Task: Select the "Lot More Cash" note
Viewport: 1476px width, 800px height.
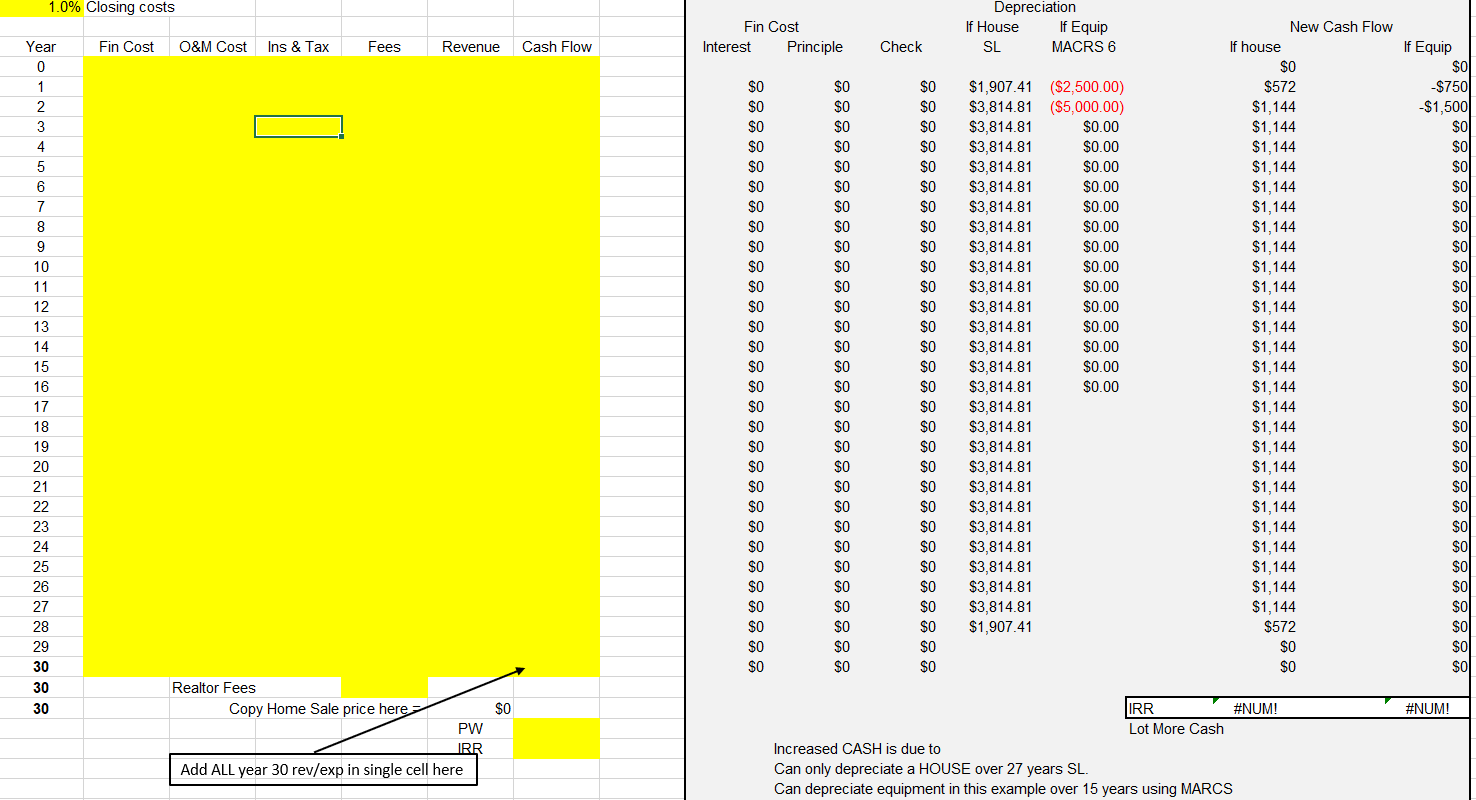Action: [x=1176, y=729]
